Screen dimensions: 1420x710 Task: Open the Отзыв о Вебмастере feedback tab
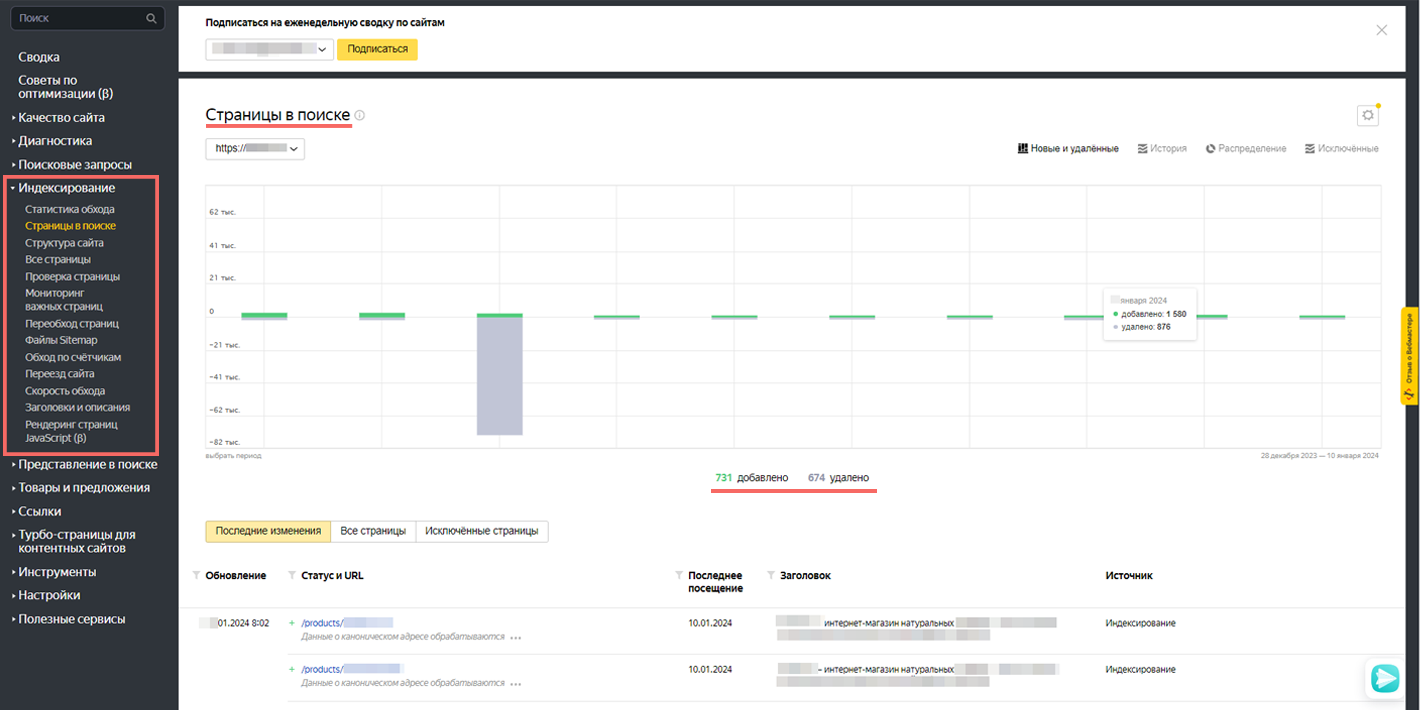(1410, 356)
